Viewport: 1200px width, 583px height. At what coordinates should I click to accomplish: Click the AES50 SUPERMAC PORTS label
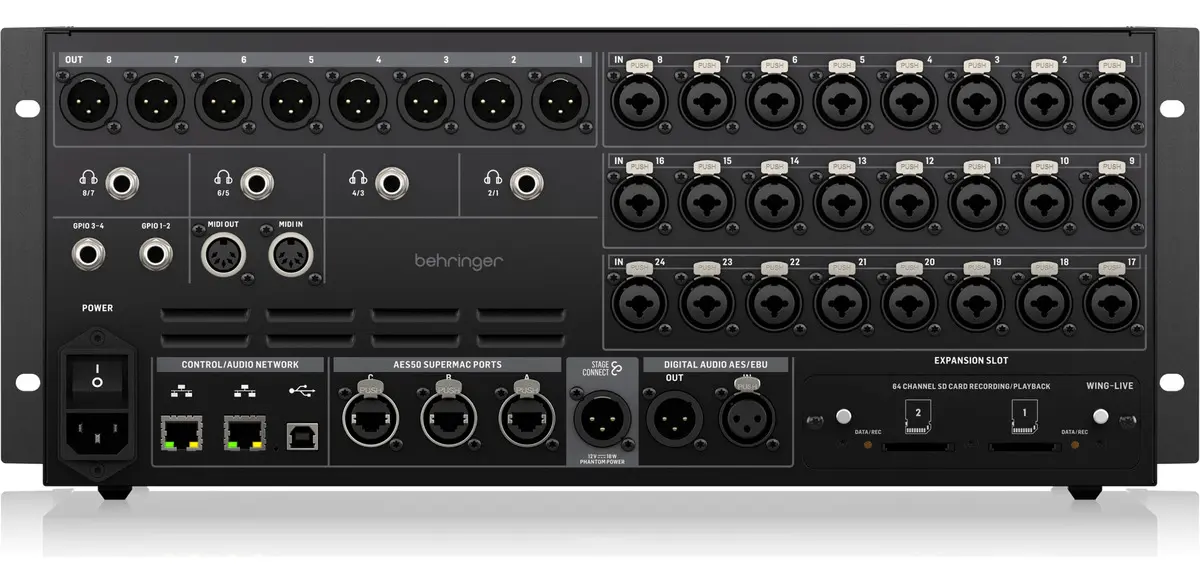[446, 365]
